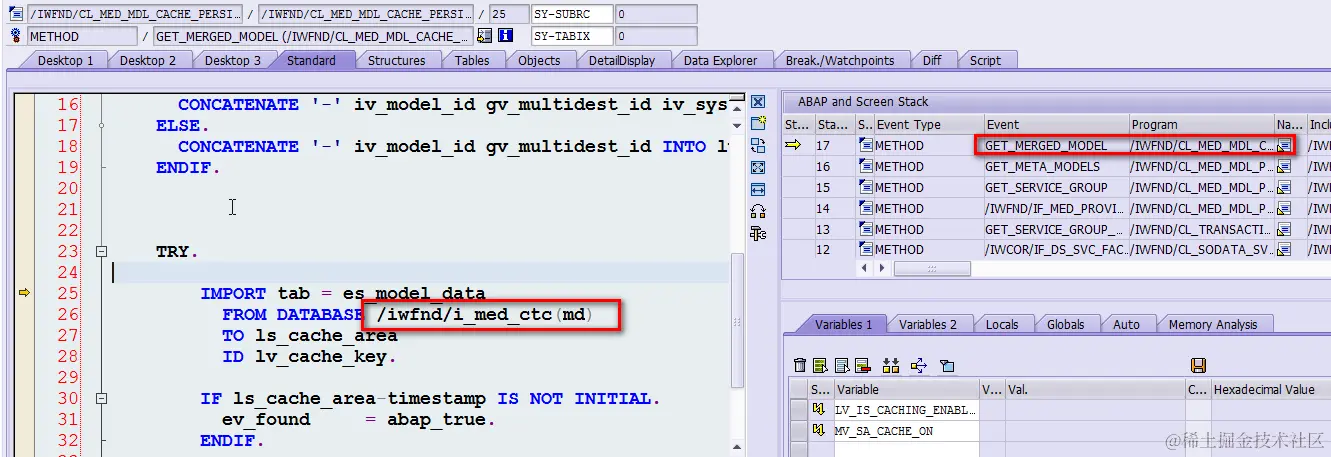Collapse the TRY block at line 23
This screenshot has height=457, width=1331.
click(x=101, y=252)
